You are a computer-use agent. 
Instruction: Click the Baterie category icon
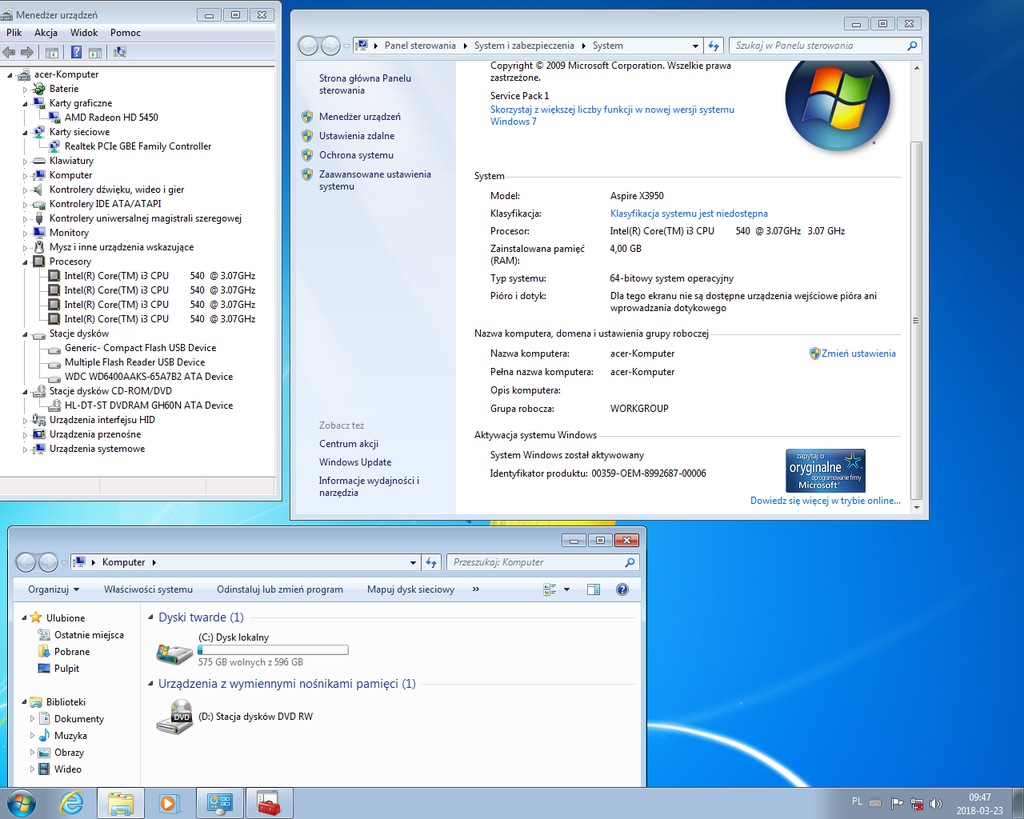pos(39,89)
